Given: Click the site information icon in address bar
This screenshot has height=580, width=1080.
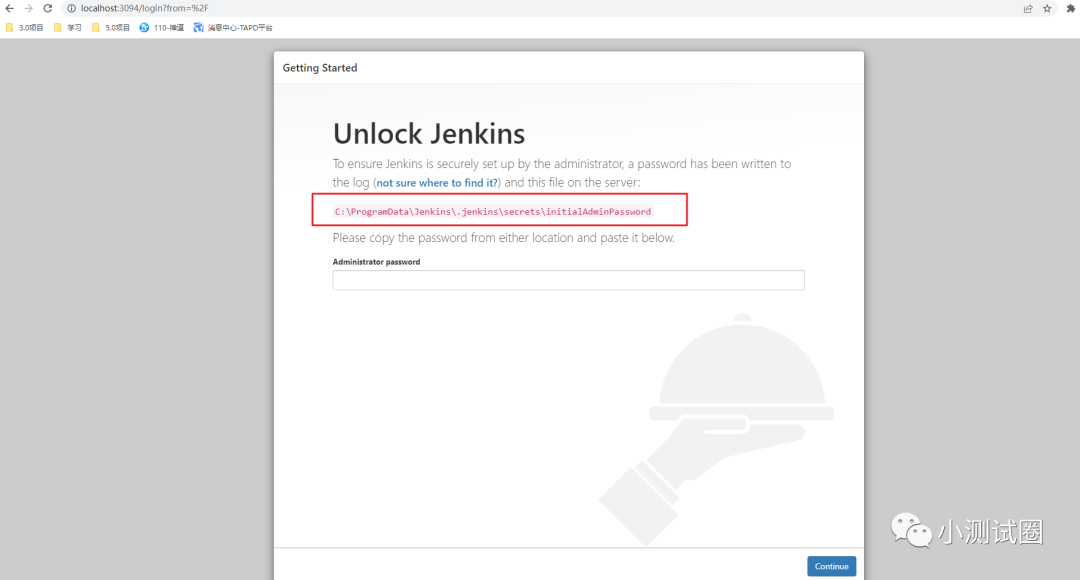Looking at the screenshot, I should 69,8.
